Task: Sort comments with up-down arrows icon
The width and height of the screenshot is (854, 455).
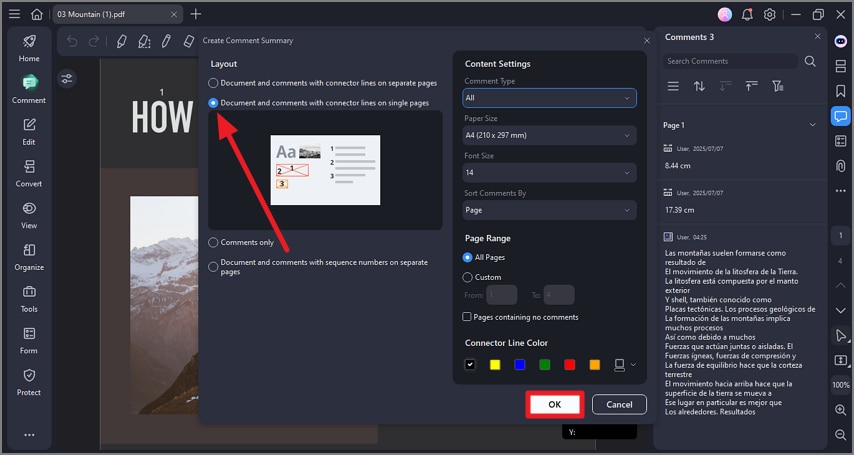Action: [699, 86]
